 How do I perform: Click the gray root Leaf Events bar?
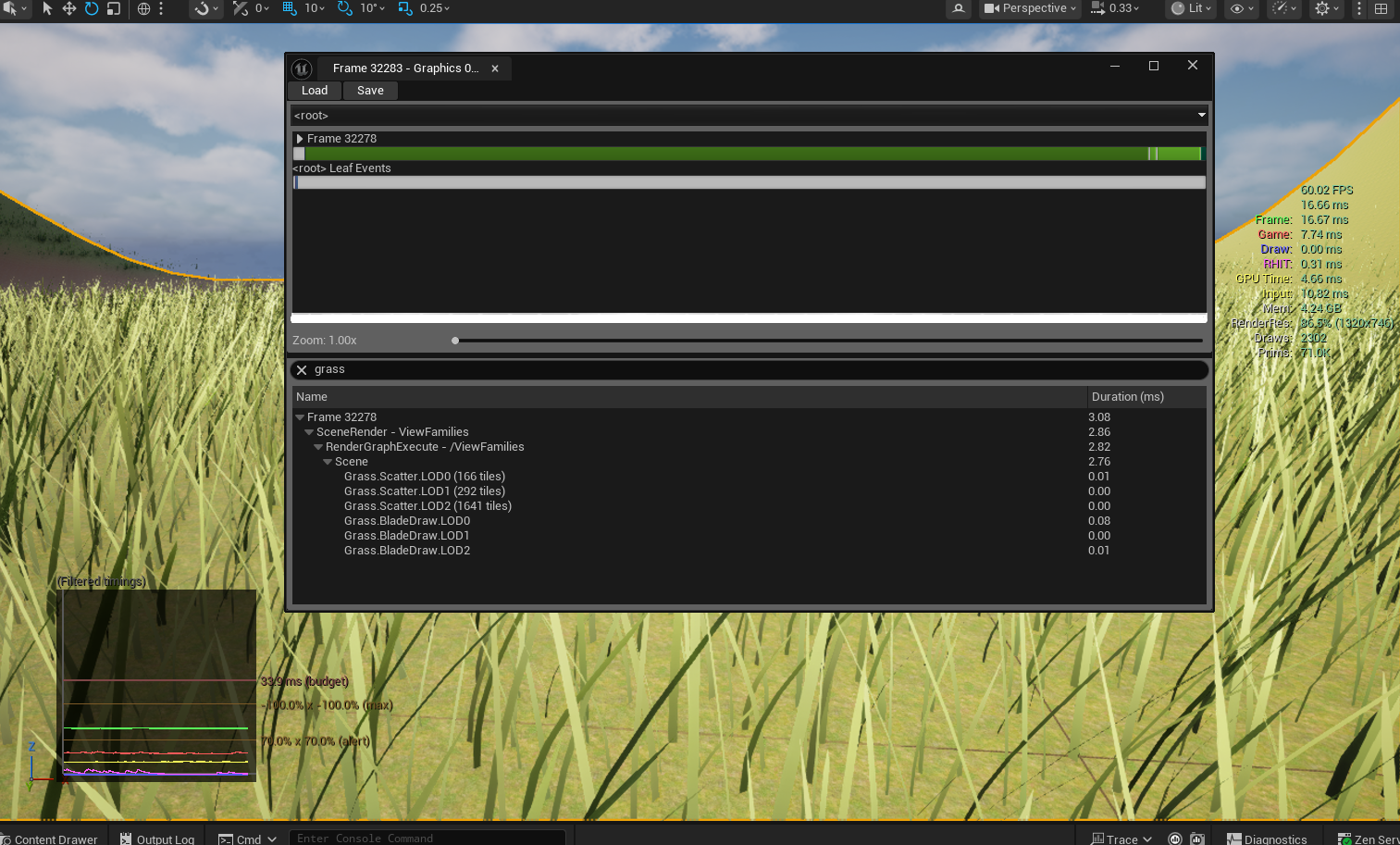tap(750, 182)
